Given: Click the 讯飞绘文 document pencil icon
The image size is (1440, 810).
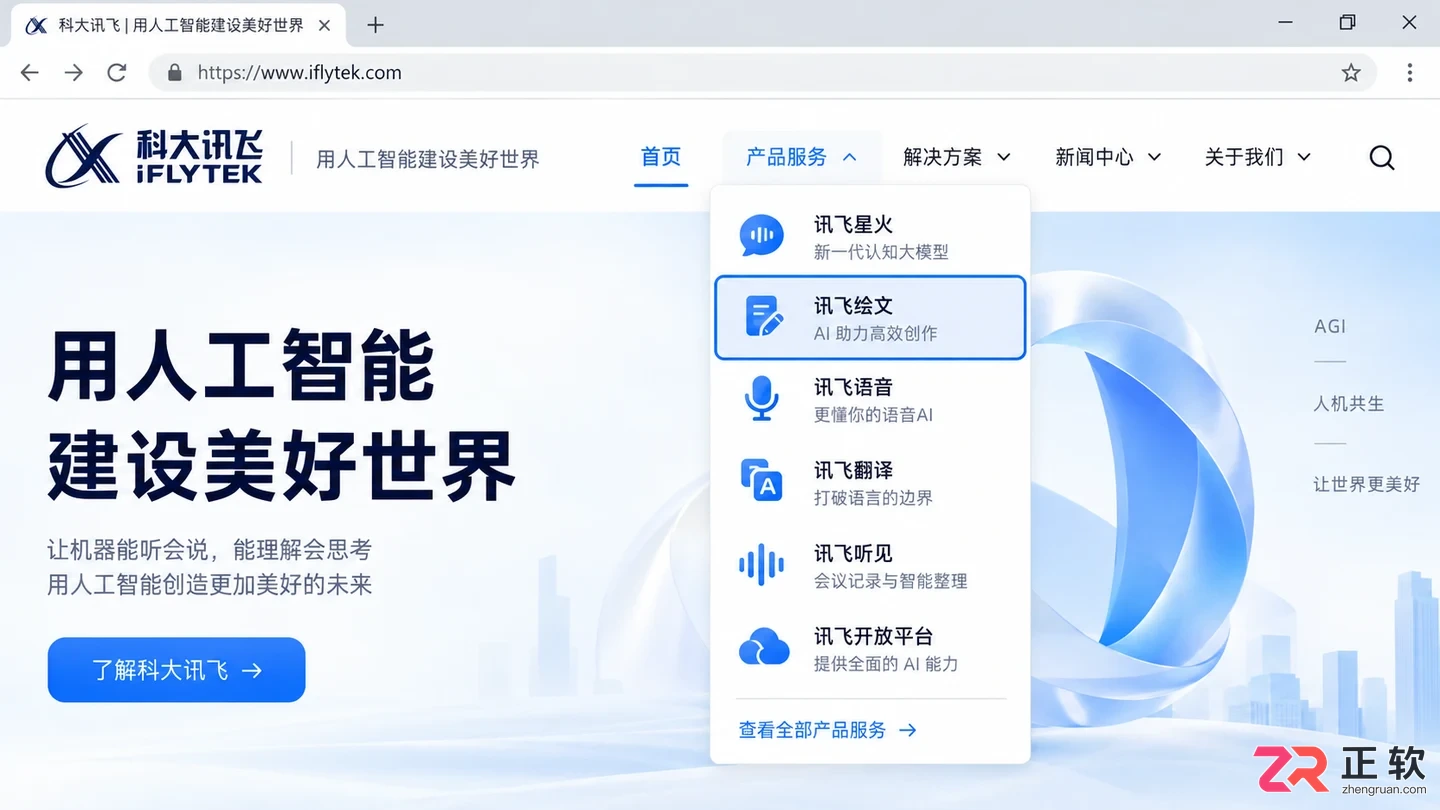Looking at the screenshot, I should point(764,317).
